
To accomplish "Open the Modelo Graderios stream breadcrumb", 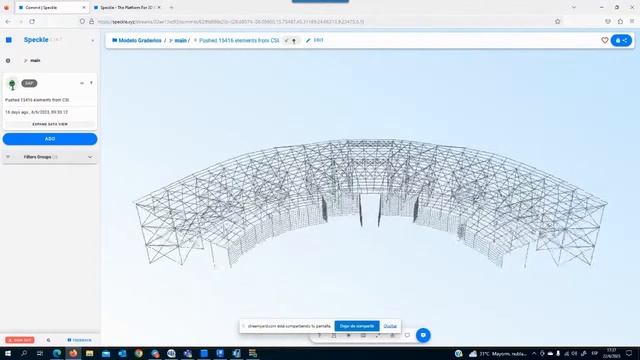I will click(x=137, y=40).
